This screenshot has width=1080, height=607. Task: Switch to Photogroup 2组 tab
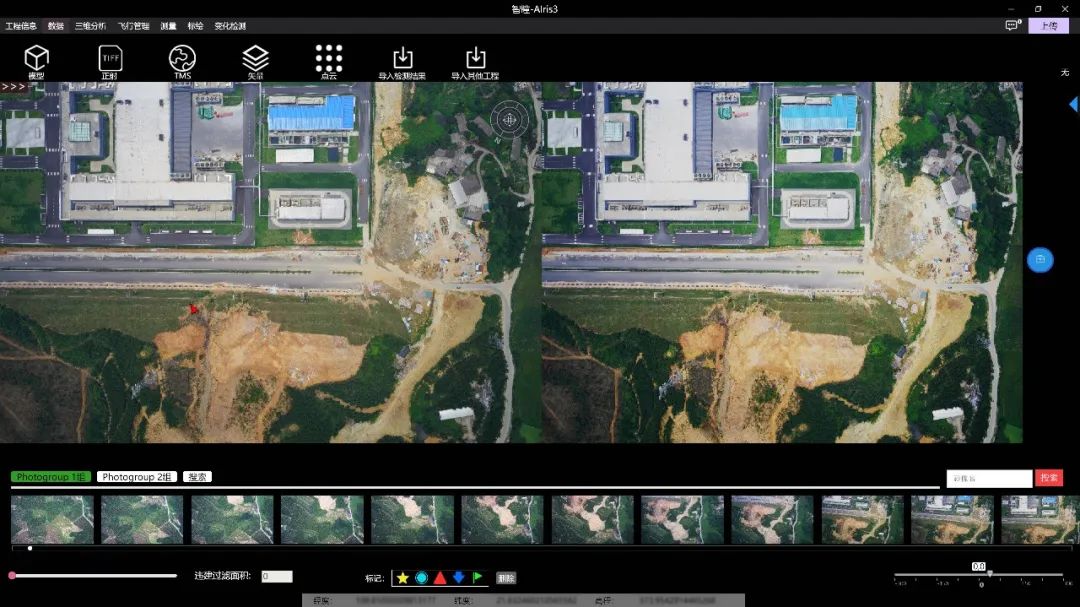click(x=138, y=477)
